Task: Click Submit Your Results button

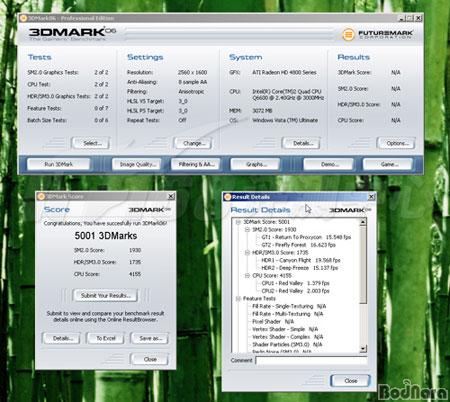Action: click(105, 295)
